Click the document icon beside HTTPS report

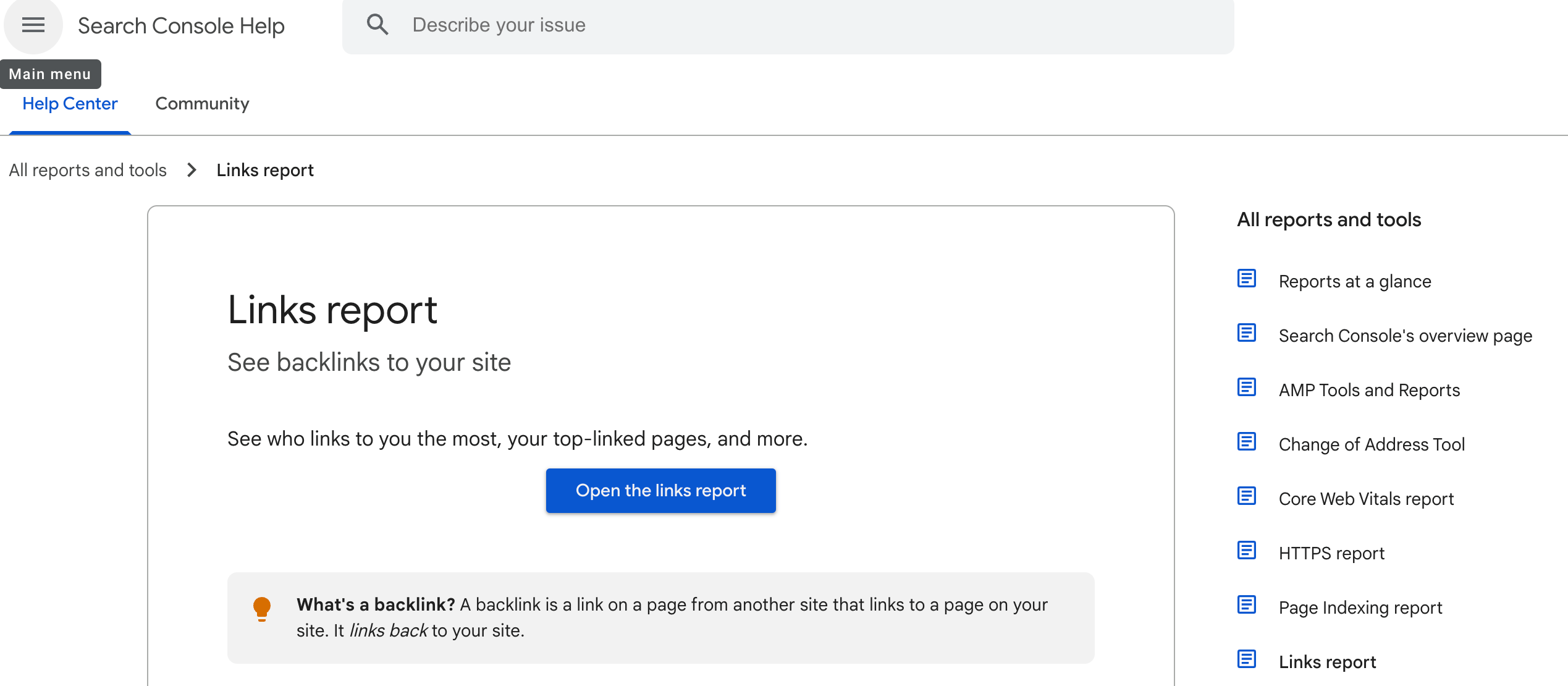click(1246, 551)
